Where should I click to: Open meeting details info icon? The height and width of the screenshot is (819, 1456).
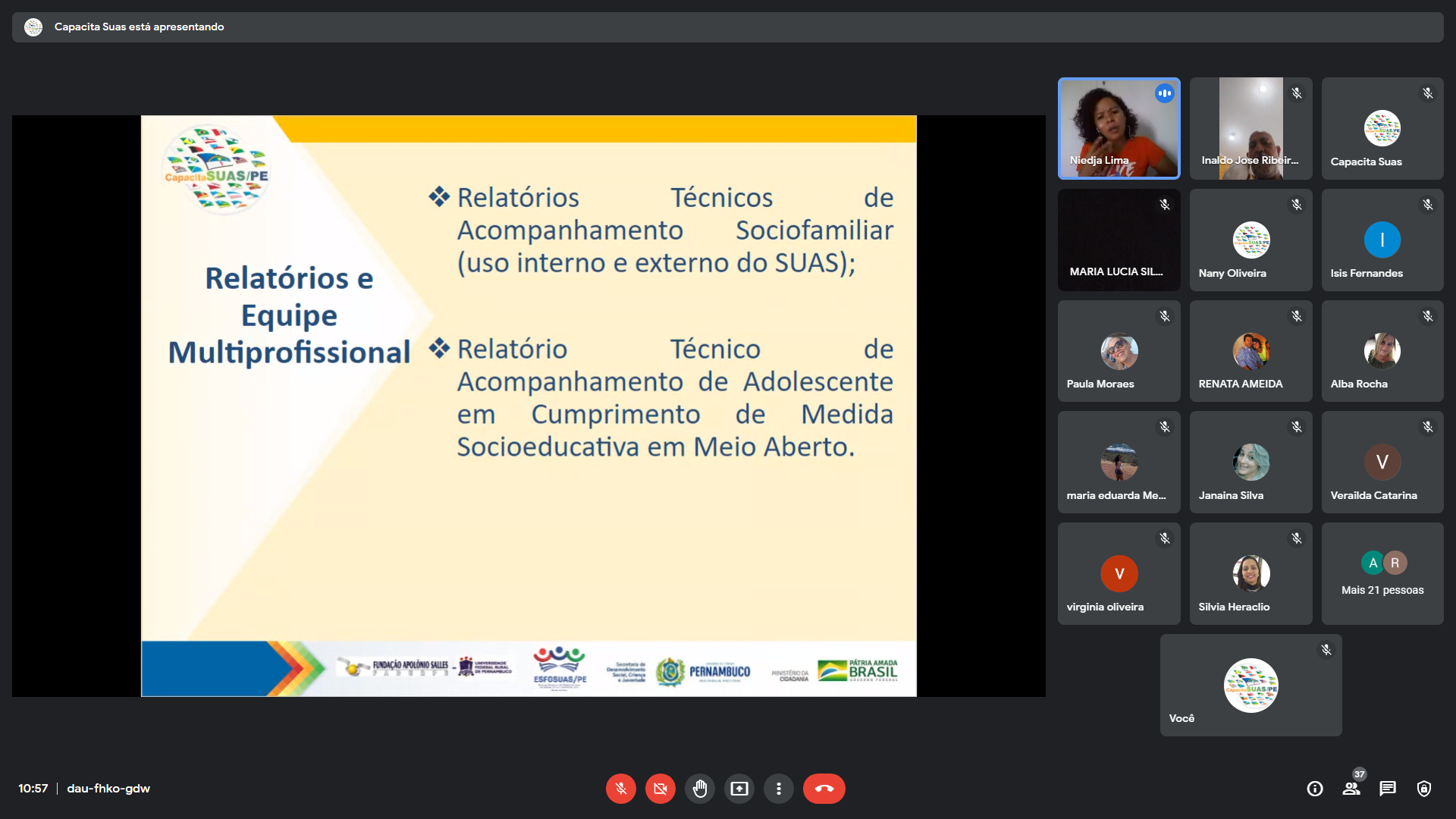click(1315, 789)
